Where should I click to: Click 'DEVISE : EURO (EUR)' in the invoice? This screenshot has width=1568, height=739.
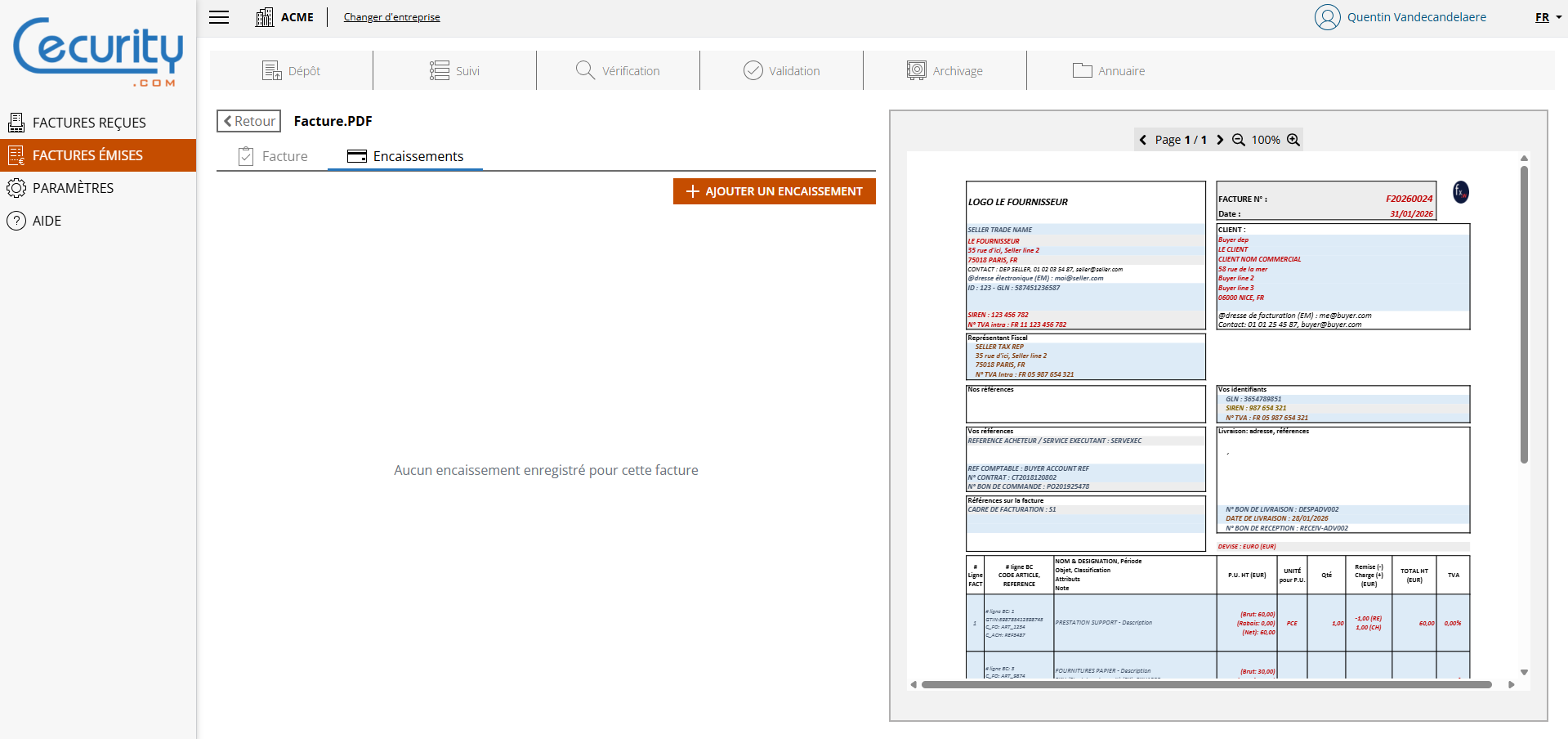[x=1247, y=547]
